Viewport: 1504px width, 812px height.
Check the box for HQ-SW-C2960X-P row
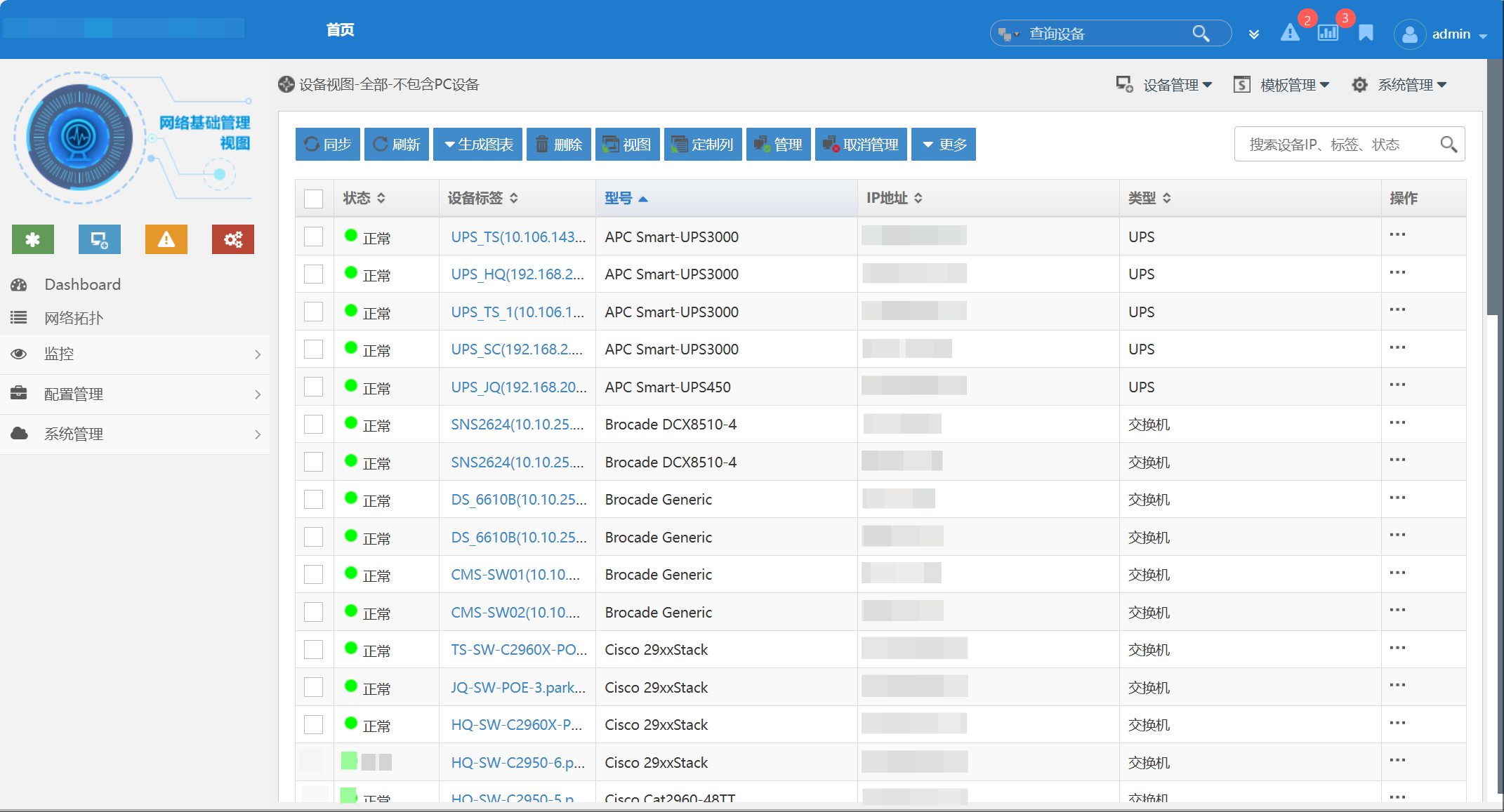tap(313, 724)
